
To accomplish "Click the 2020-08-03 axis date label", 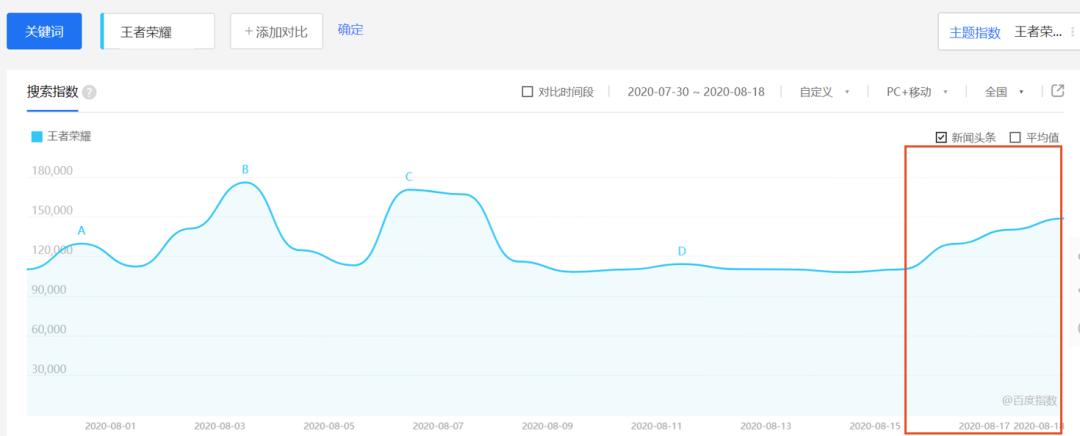I will (x=220, y=426).
